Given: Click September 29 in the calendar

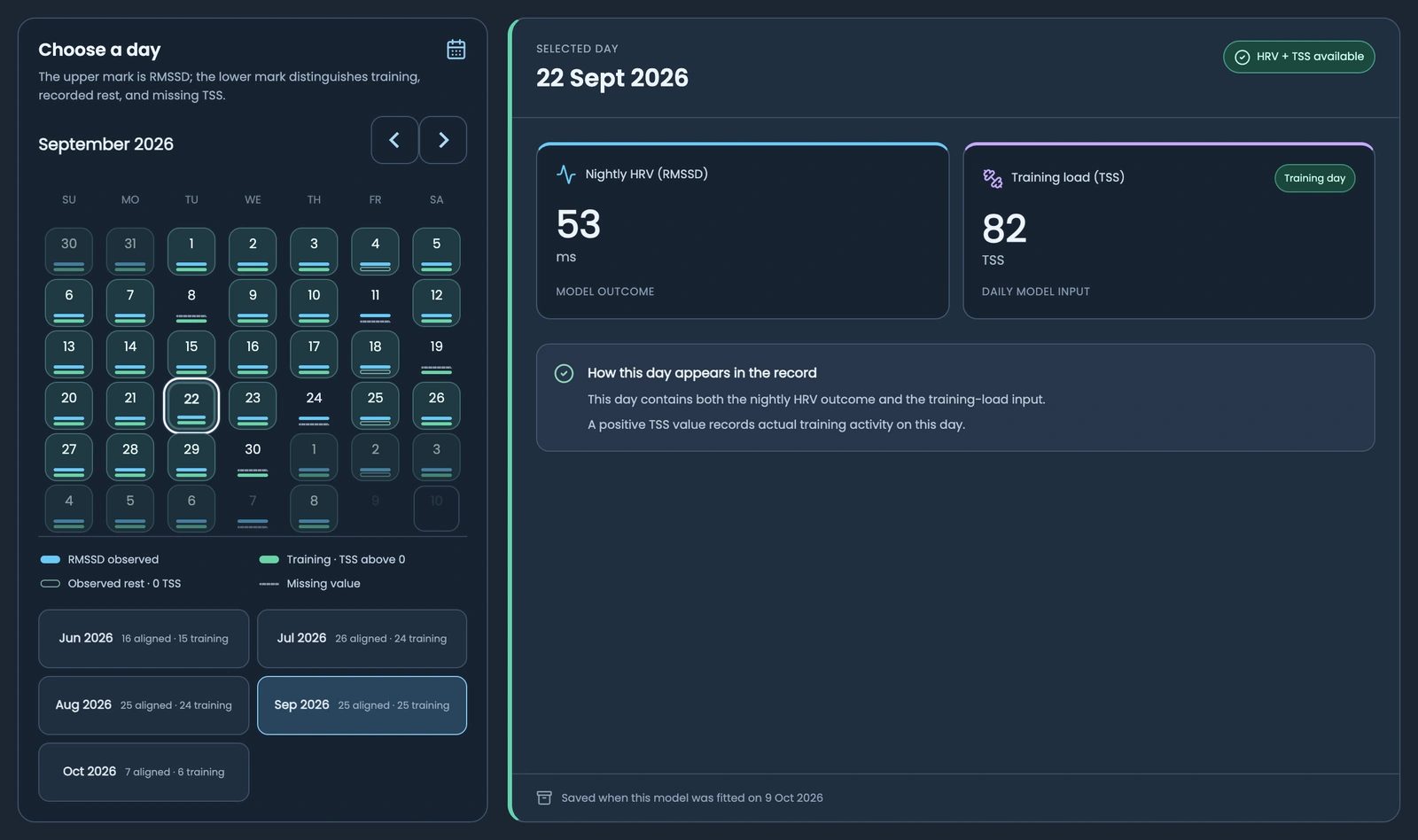Looking at the screenshot, I should click(x=191, y=457).
